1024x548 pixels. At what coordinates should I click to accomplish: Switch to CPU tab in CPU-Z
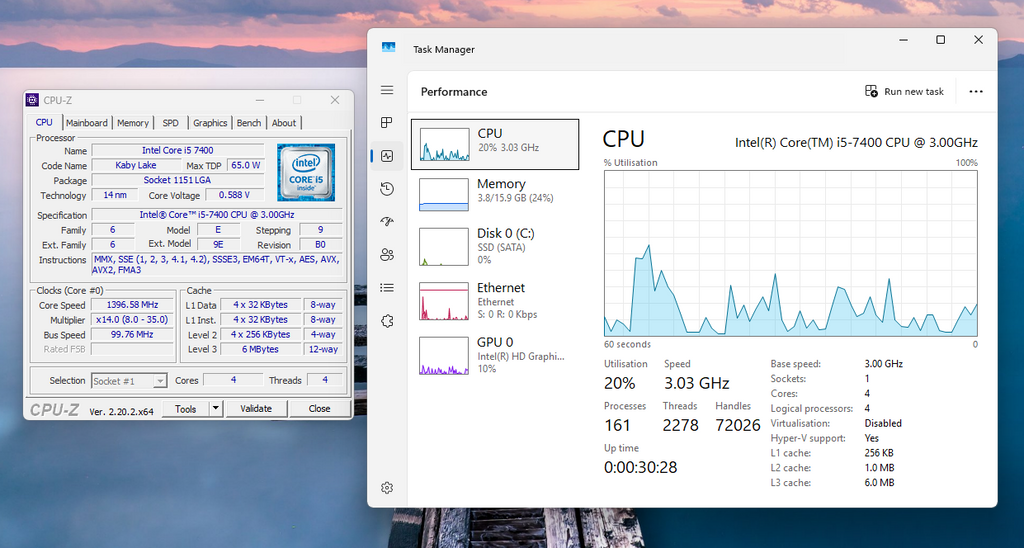coord(44,122)
